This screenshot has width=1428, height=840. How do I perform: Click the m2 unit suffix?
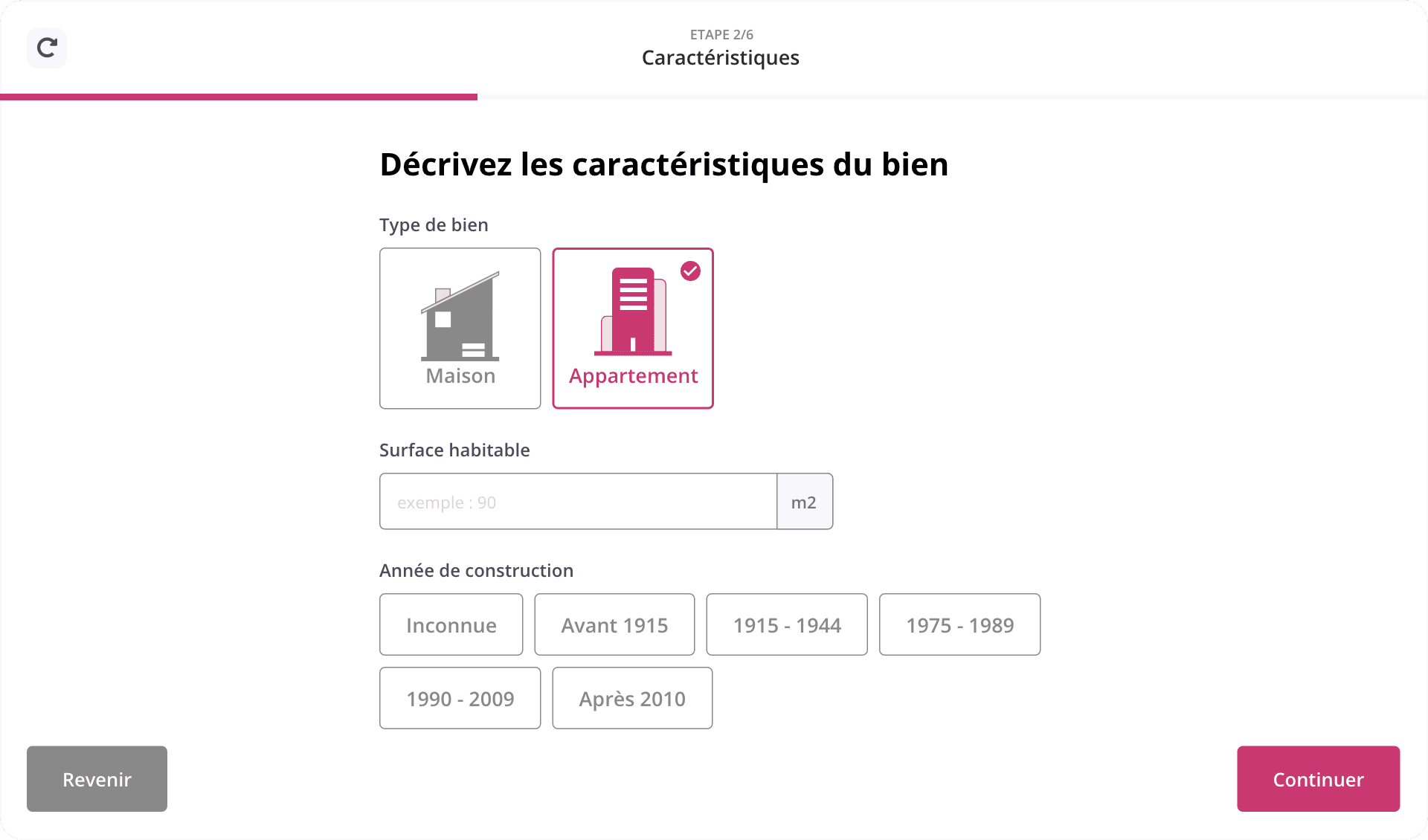point(804,502)
